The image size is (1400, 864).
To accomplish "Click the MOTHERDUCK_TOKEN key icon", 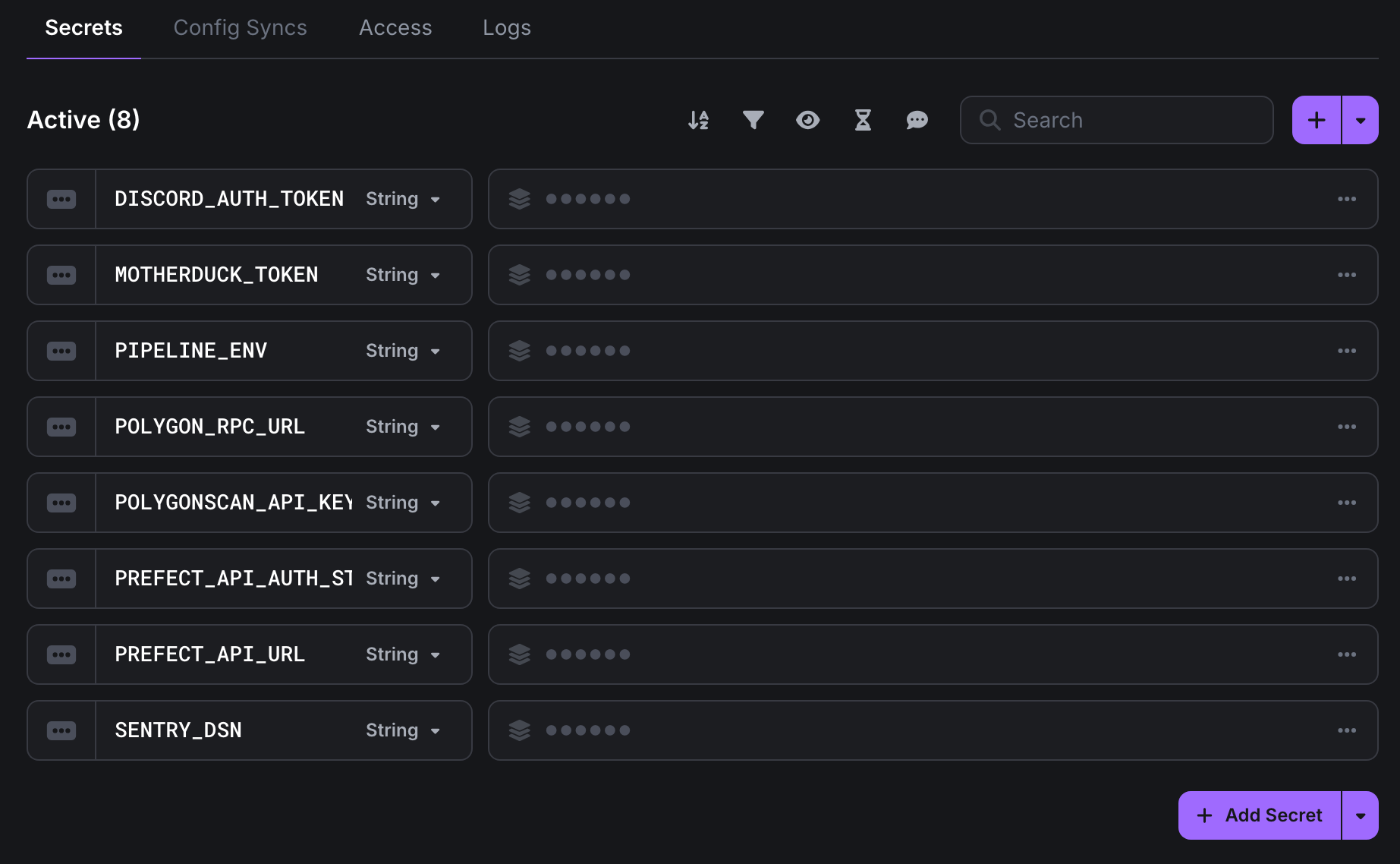I will [61, 275].
